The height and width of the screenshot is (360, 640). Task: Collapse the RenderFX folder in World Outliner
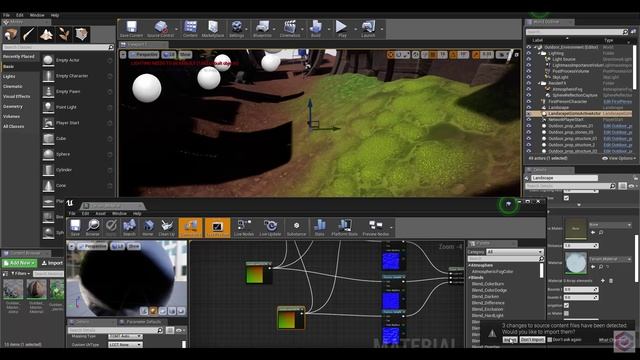coord(539,83)
